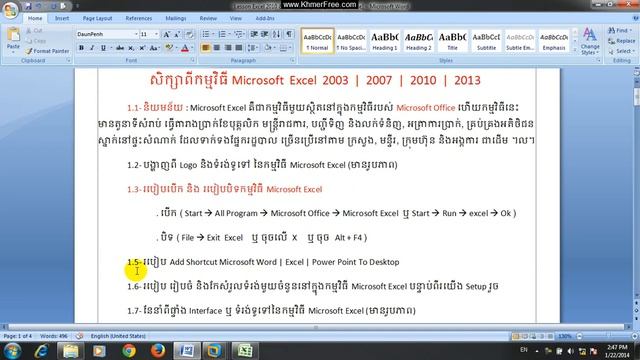Toggle Align Text Left
The image size is (640, 360).
pos(206,48)
